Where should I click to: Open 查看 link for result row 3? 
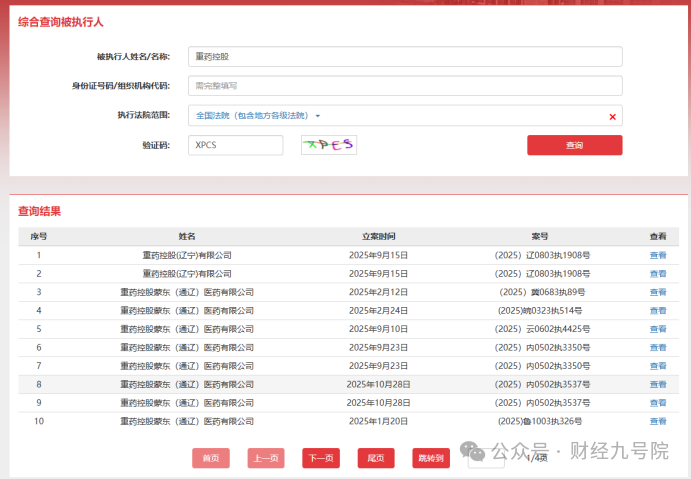[658, 292]
